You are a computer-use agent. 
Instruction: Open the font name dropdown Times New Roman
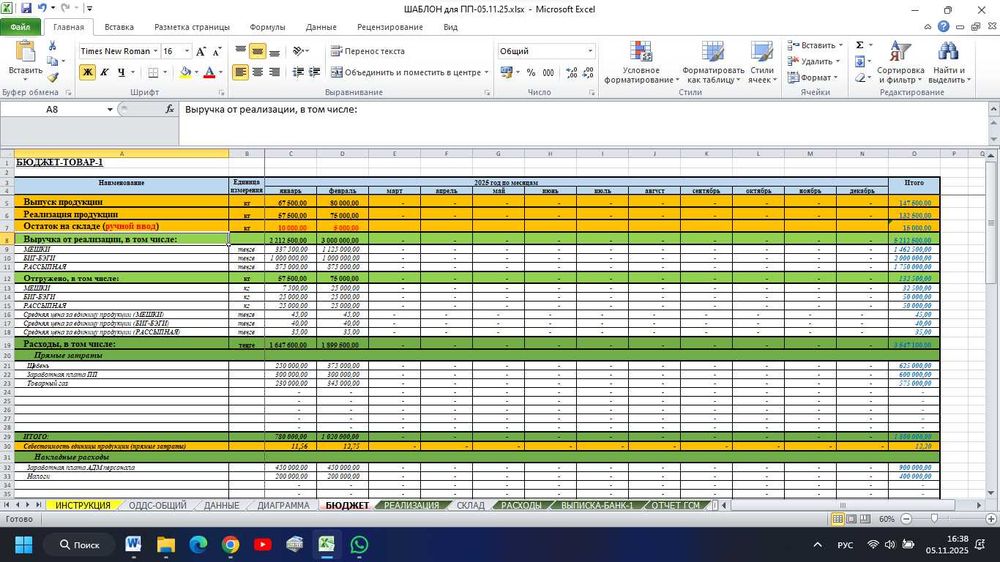pos(155,51)
